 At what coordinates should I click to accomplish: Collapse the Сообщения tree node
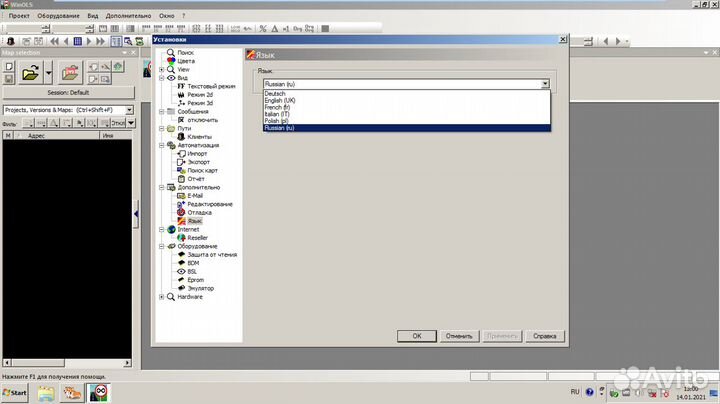pos(162,112)
